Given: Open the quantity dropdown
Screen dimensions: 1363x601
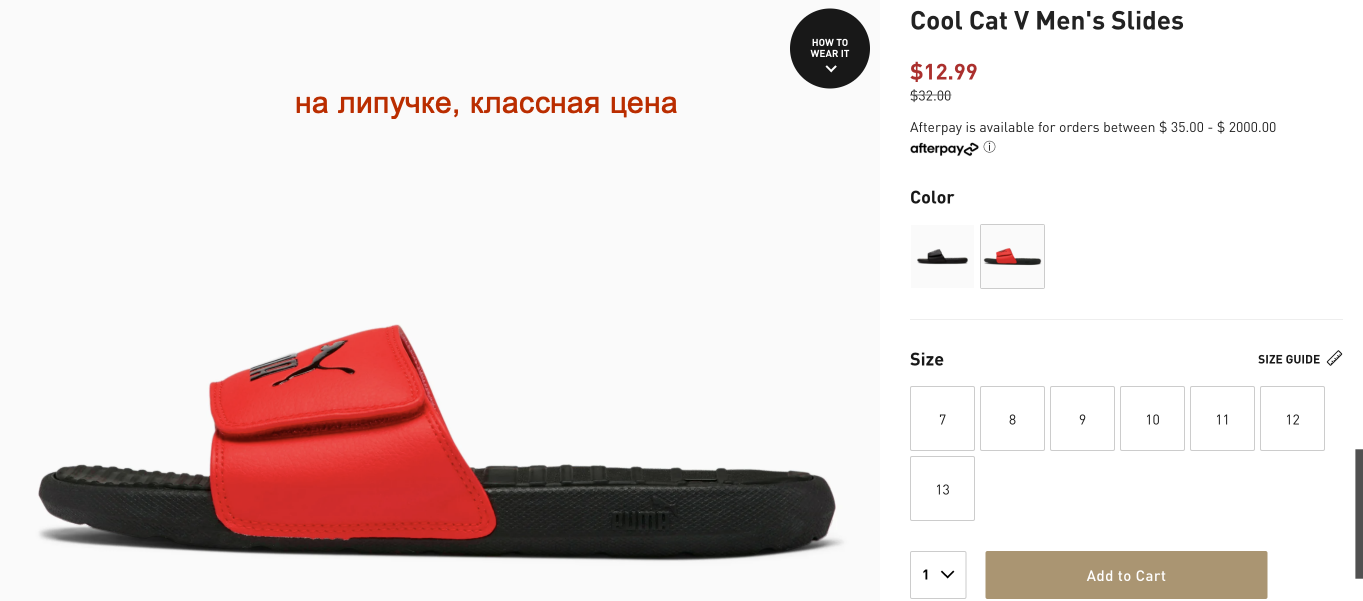Looking at the screenshot, I should tap(938, 575).
